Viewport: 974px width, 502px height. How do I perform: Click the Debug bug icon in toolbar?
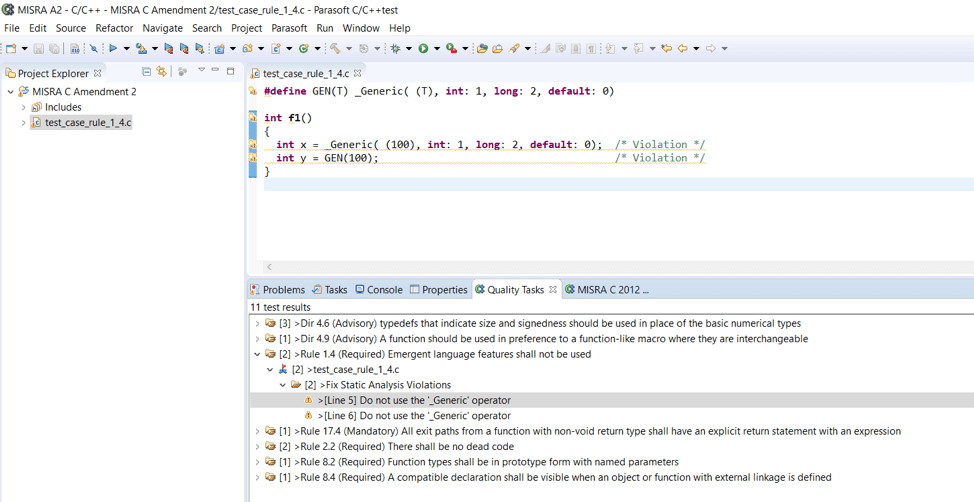(395, 48)
